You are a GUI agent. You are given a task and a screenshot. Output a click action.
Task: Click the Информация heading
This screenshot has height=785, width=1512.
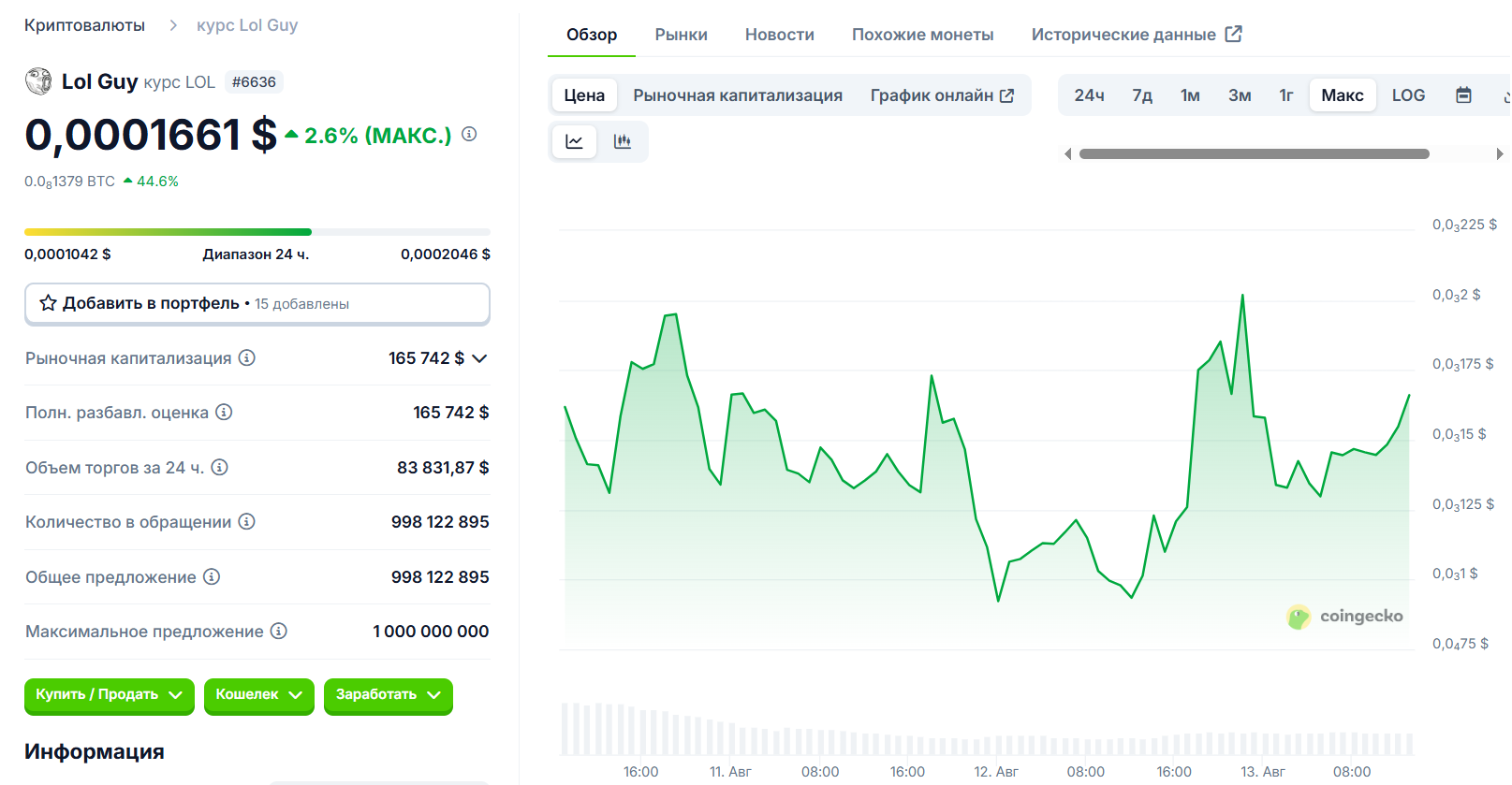[95, 751]
